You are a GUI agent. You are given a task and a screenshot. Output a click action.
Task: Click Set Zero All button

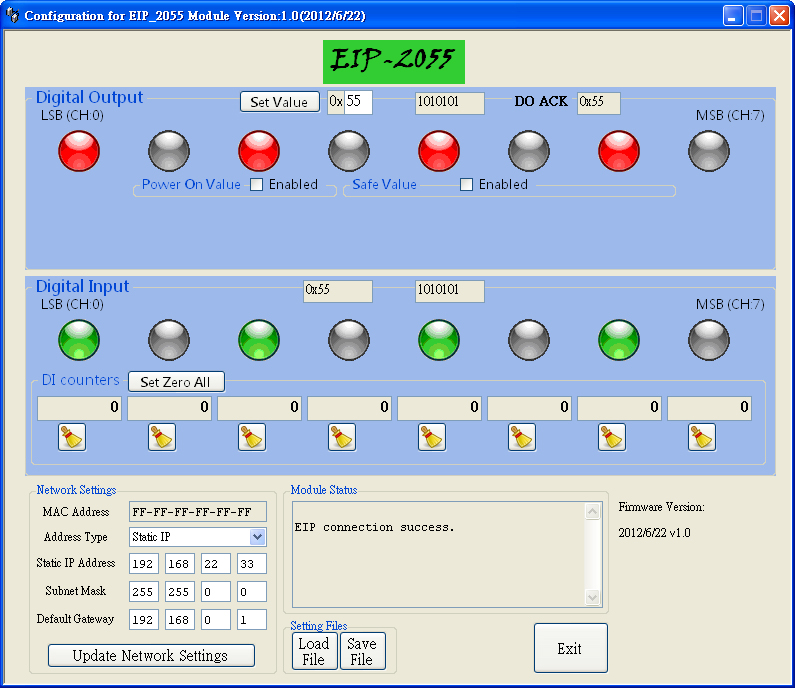coord(176,382)
